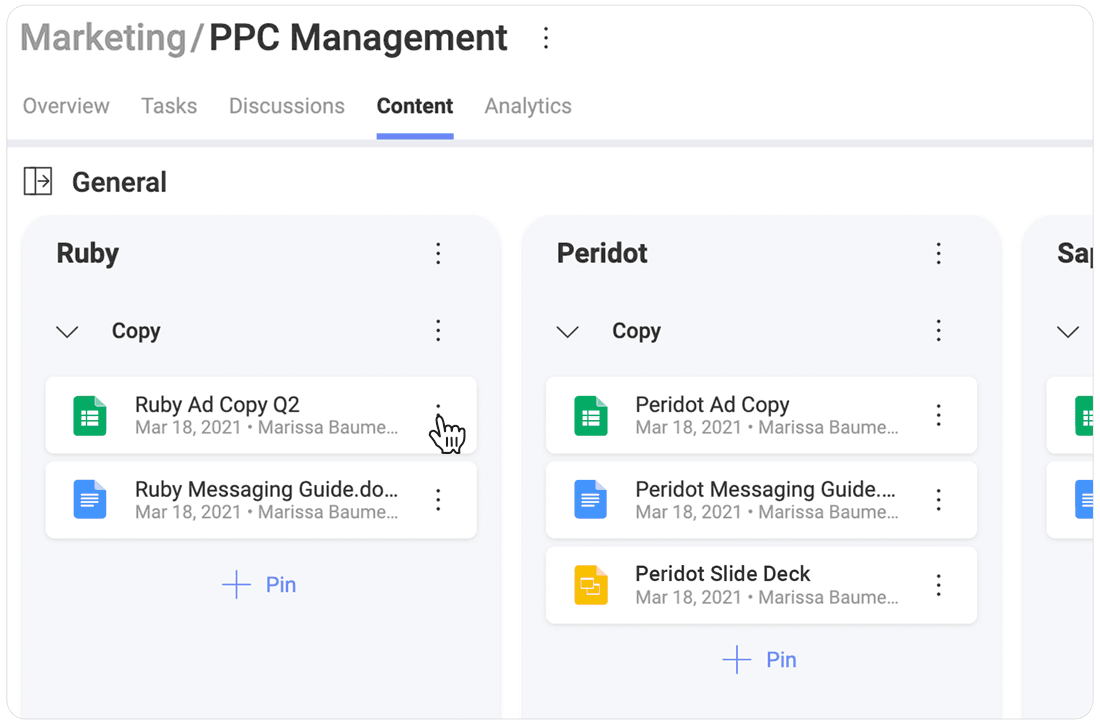The height and width of the screenshot is (728, 1100).
Task: Click the Peridot Slide Deck slides icon
Action: point(590,584)
